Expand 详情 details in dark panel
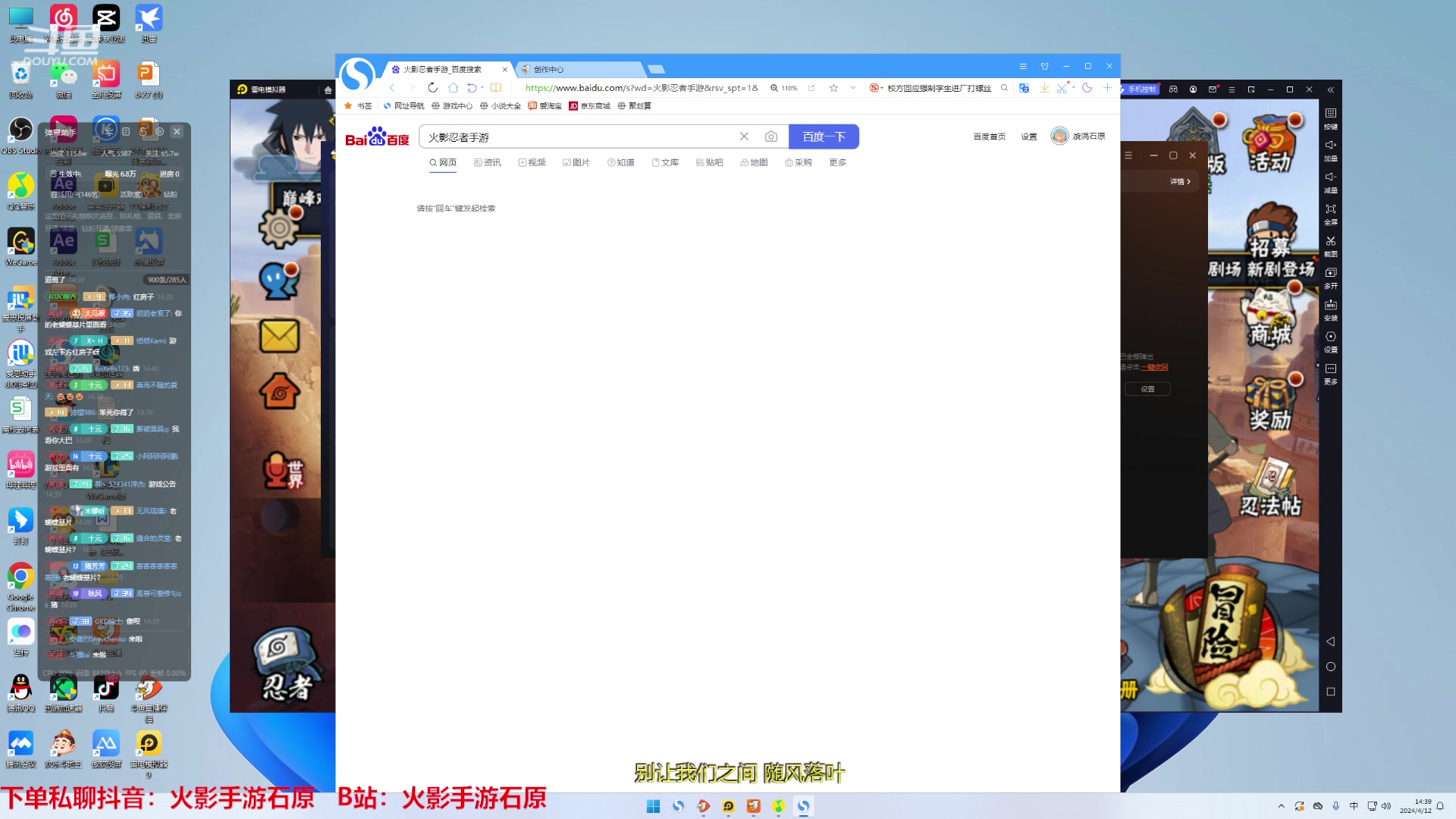Image resolution: width=1456 pixels, height=819 pixels. (x=1180, y=181)
